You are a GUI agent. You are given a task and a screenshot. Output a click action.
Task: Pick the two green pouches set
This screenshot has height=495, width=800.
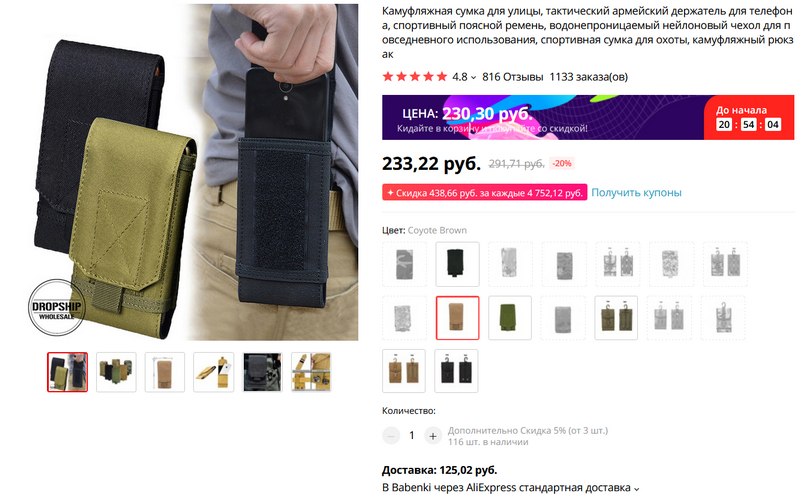(616, 317)
